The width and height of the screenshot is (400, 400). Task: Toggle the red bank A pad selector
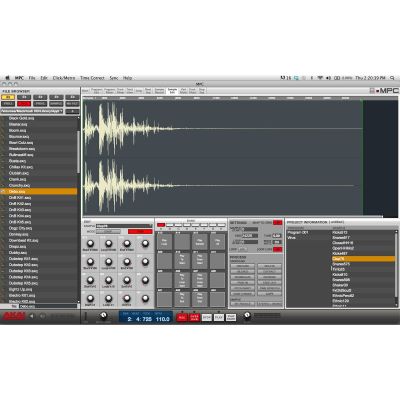[x=161, y=225]
